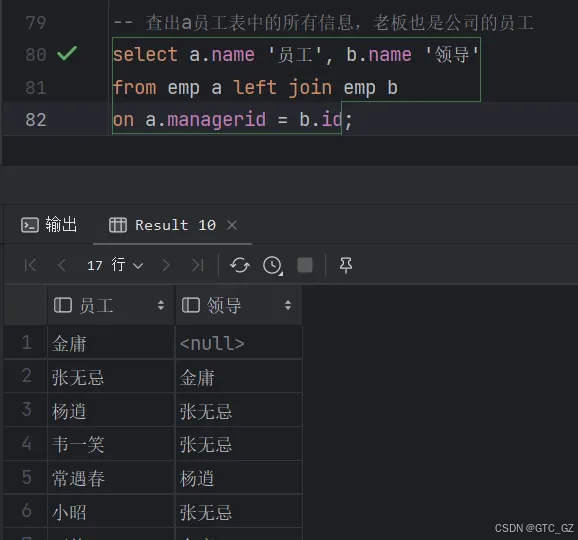Image resolution: width=578 pixels, height=540 pixels.
Task: Pin the Result 10 tab
Action: click(x=345, y=265)
